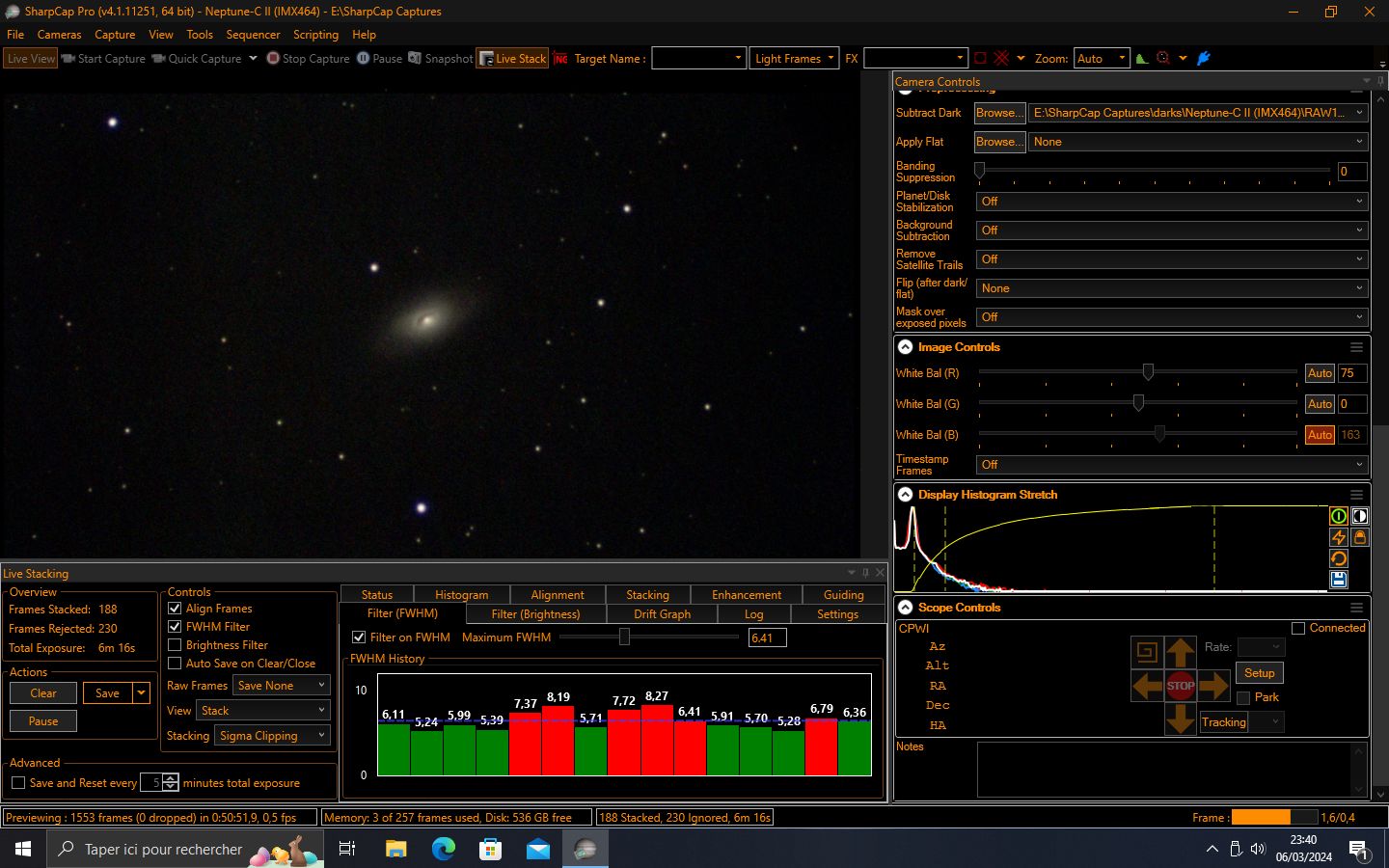Save the histogram stretch using the floppy icon
Viewport: 1389px width, 868px height.
(x=1338, y=580)
